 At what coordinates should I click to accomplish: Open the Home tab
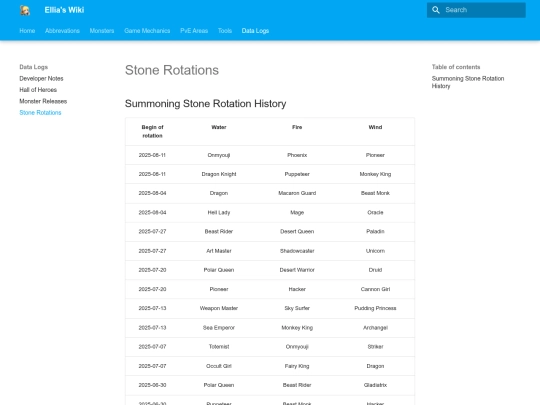[x=27, y=31]
